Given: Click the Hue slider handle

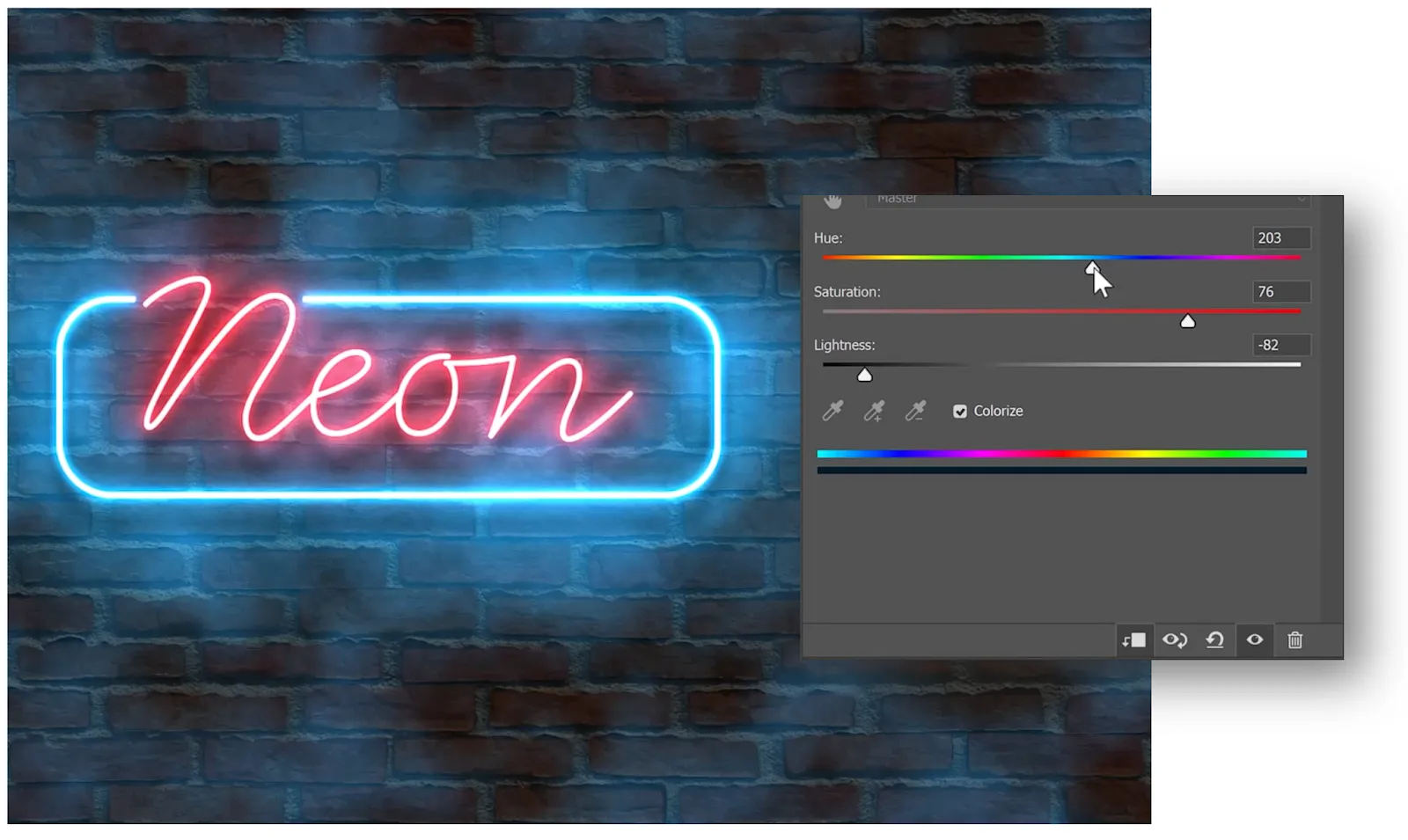Looking at the screenshot, I should coord(1092,267).
